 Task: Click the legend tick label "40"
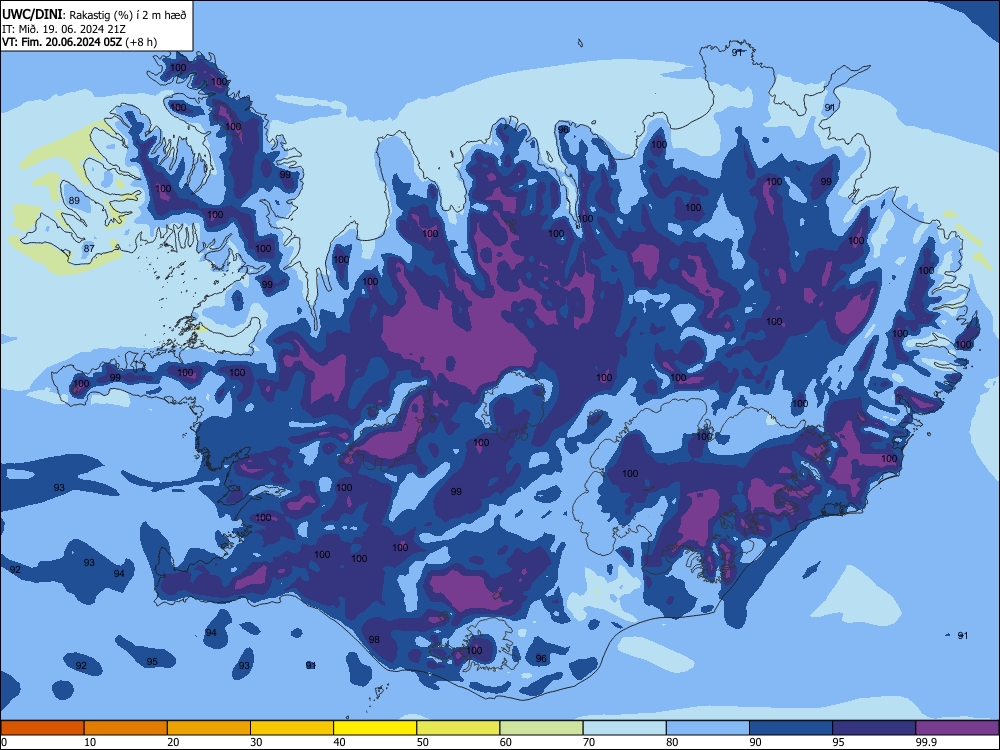(x=340, y=742)
